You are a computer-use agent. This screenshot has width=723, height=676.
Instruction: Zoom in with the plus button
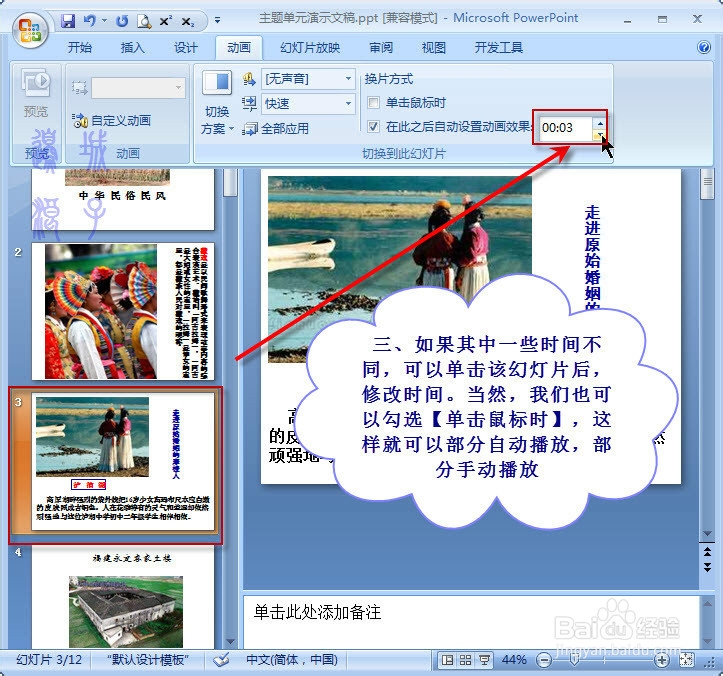pyautogui.click(x=662, y=660)
